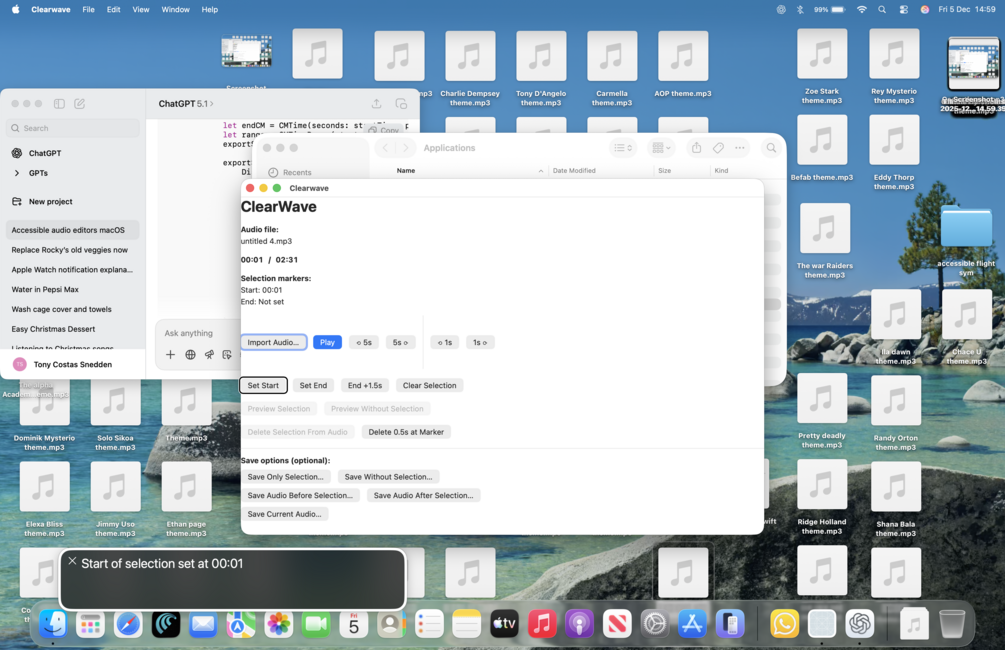1005x650 pixels.
Task: Click the globe web search icon
Action: [x=190, y=354]
